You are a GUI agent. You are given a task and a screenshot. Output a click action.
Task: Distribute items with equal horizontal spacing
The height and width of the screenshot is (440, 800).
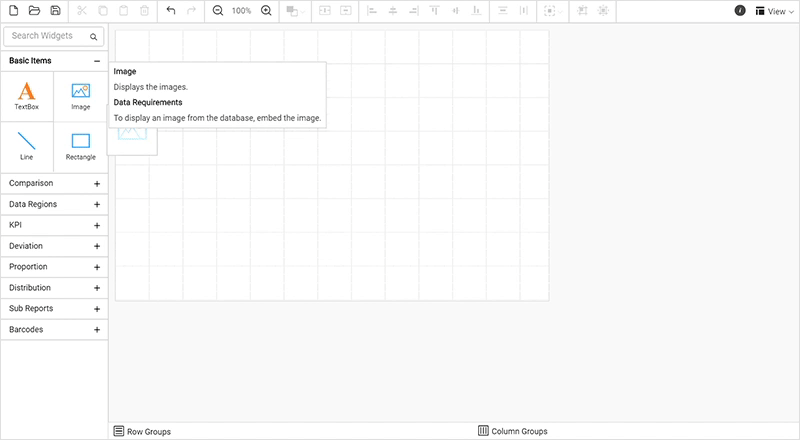click(523, 11)
